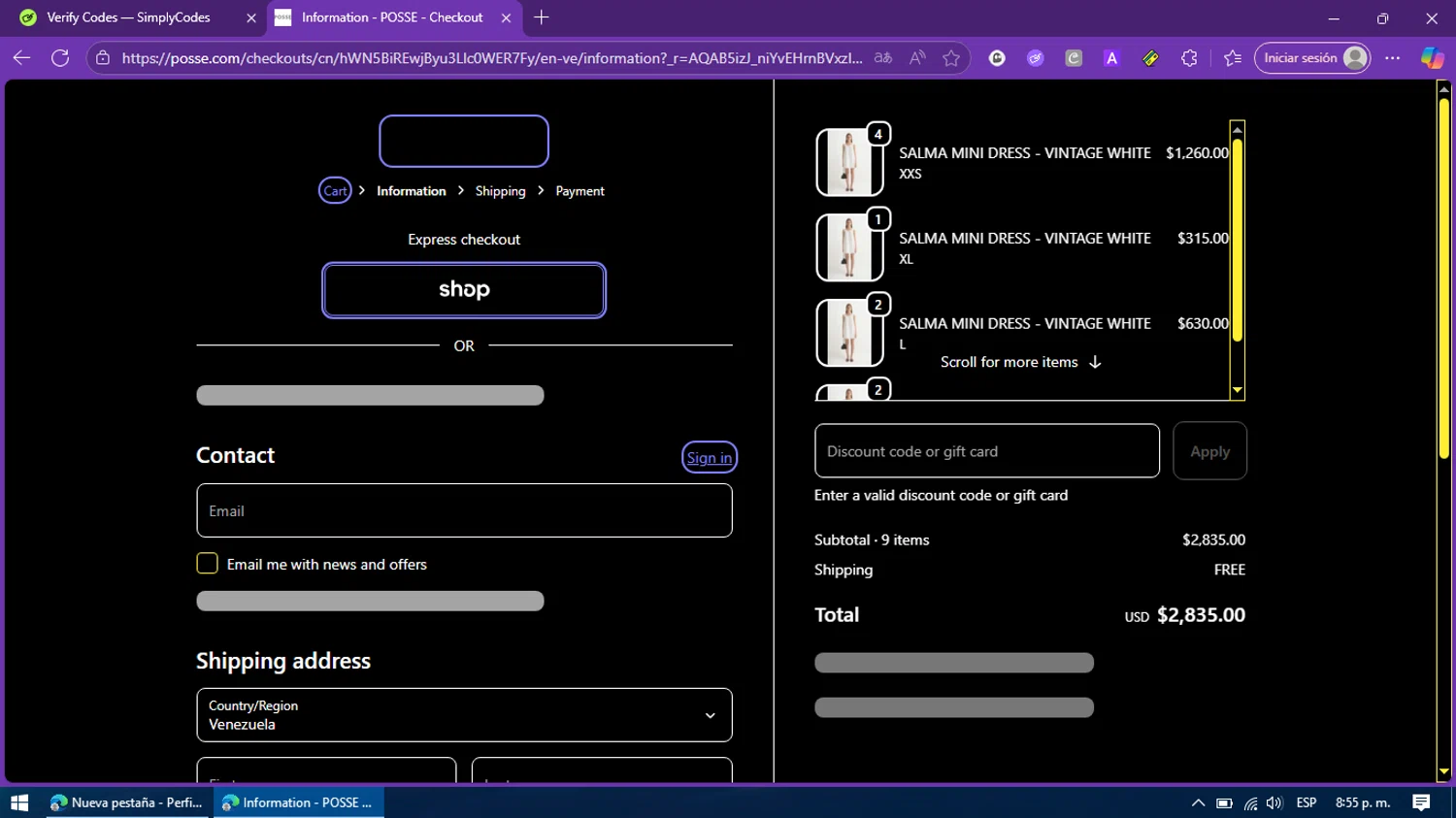Open Information - POSSE taskbar window
1456x818 pixels.
(298, 802)
